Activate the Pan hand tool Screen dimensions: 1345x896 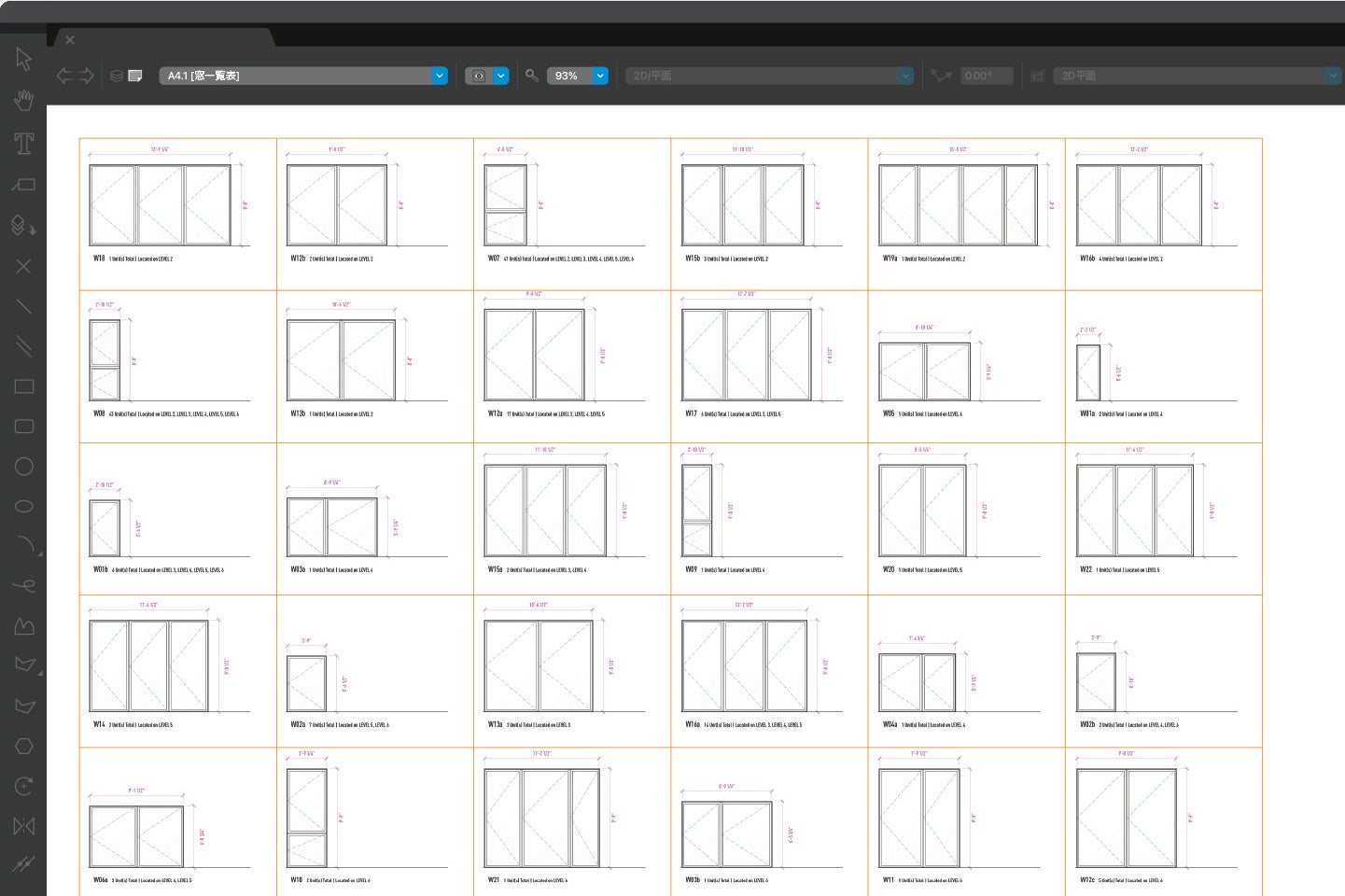[24, 100]
